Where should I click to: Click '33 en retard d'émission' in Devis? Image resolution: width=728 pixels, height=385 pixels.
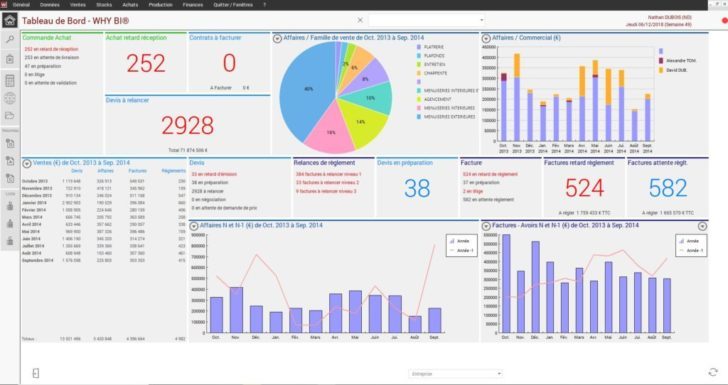[214, 174]
